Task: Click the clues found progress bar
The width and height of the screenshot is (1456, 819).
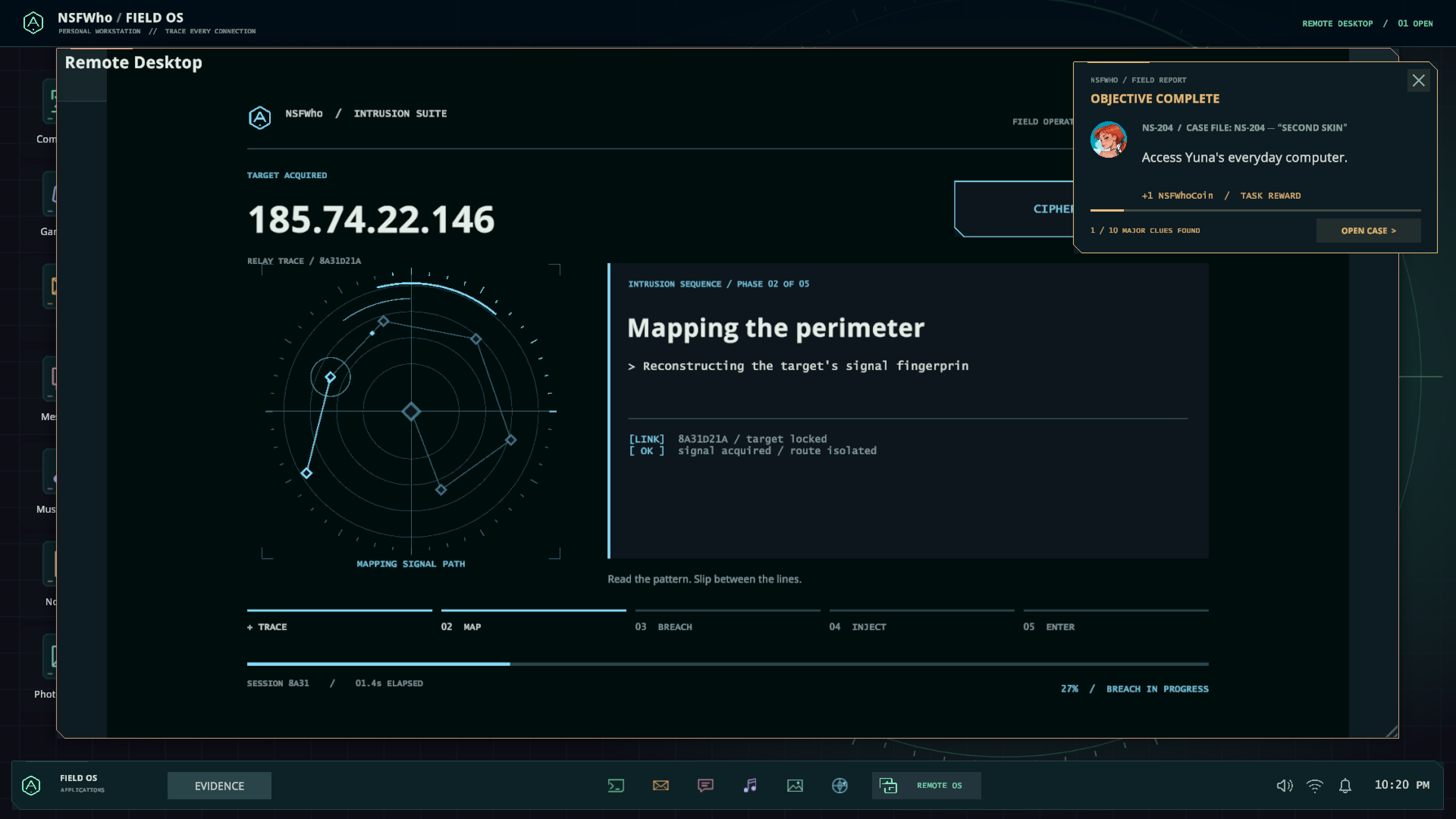Action: point(1255,210)
